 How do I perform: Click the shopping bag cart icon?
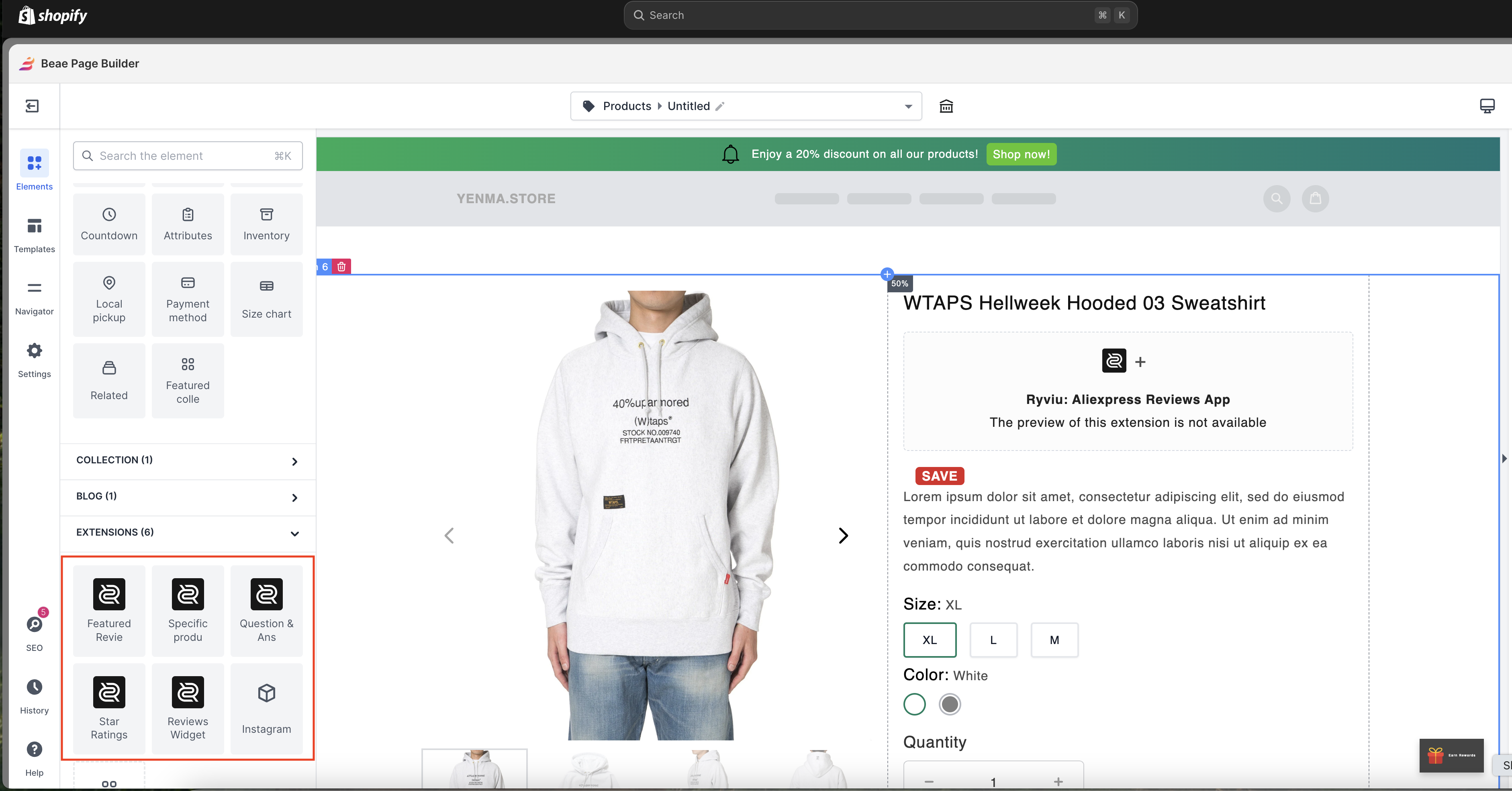[x=1316, y=198]
